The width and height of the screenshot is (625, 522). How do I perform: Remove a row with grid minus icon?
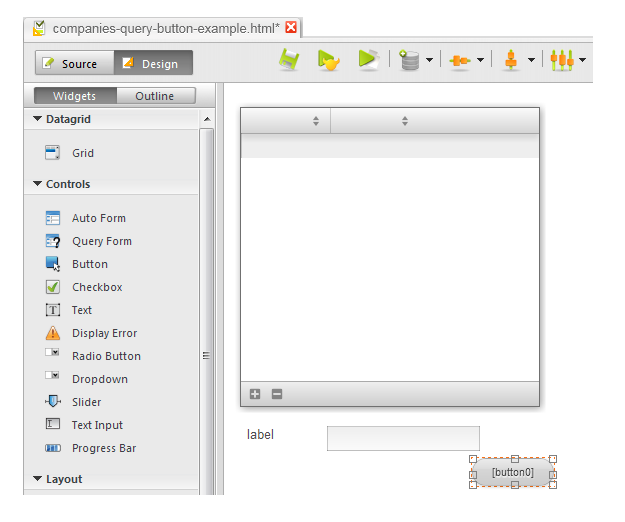pyautogui.click(x=277, y=394)
